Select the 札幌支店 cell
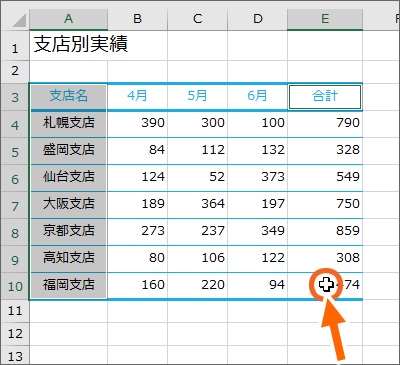 pos(68,124)
